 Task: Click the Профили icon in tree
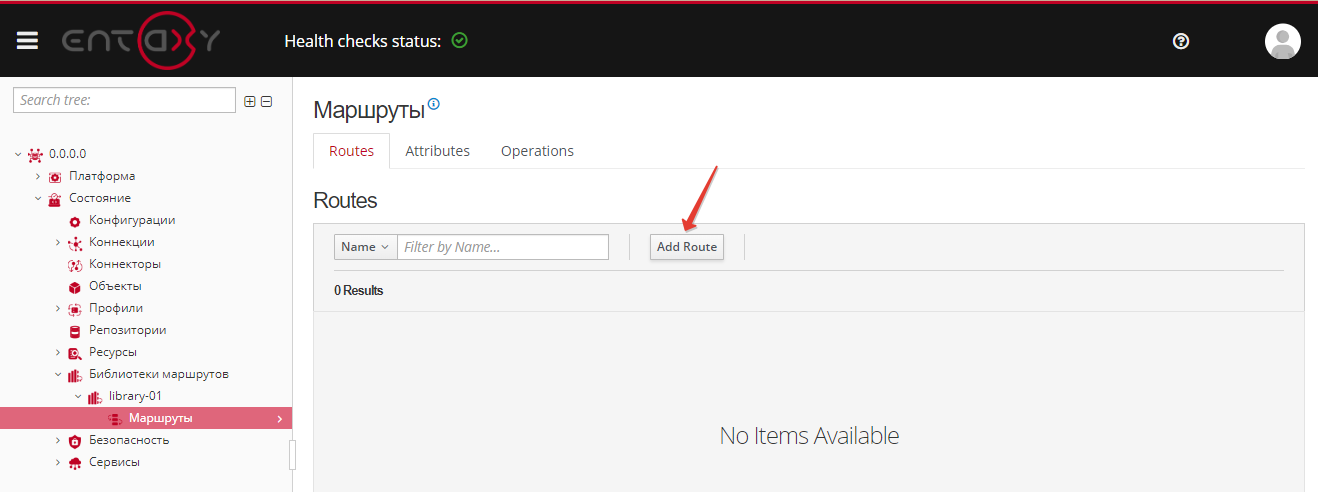coord(74,309)
